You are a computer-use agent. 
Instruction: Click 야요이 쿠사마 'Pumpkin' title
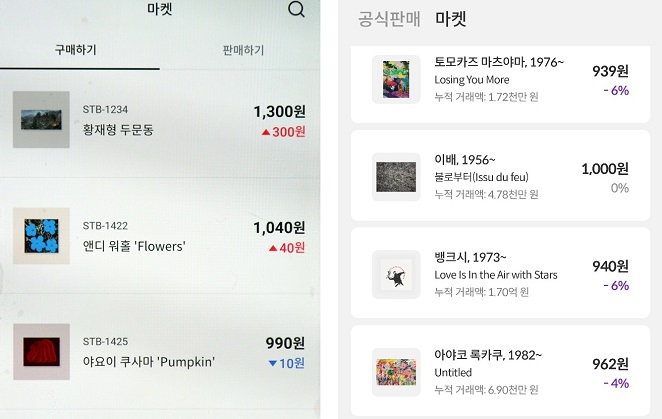tap(149, 362)
